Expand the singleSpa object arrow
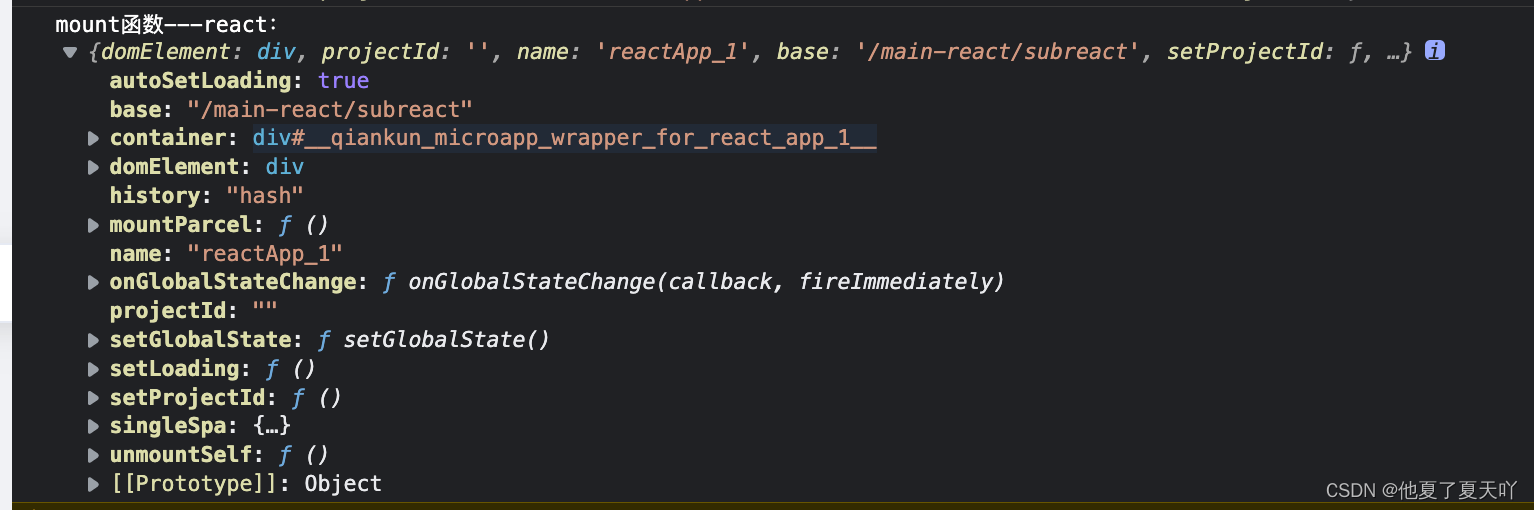Screen dimensions: 1534x510 tap(93, 427)
